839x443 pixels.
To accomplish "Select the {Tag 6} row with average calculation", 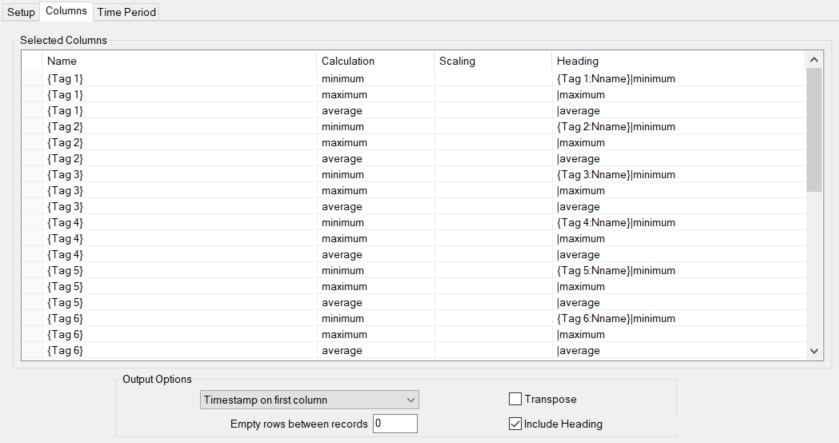I will pyautogui.click(x=414, y=351).
